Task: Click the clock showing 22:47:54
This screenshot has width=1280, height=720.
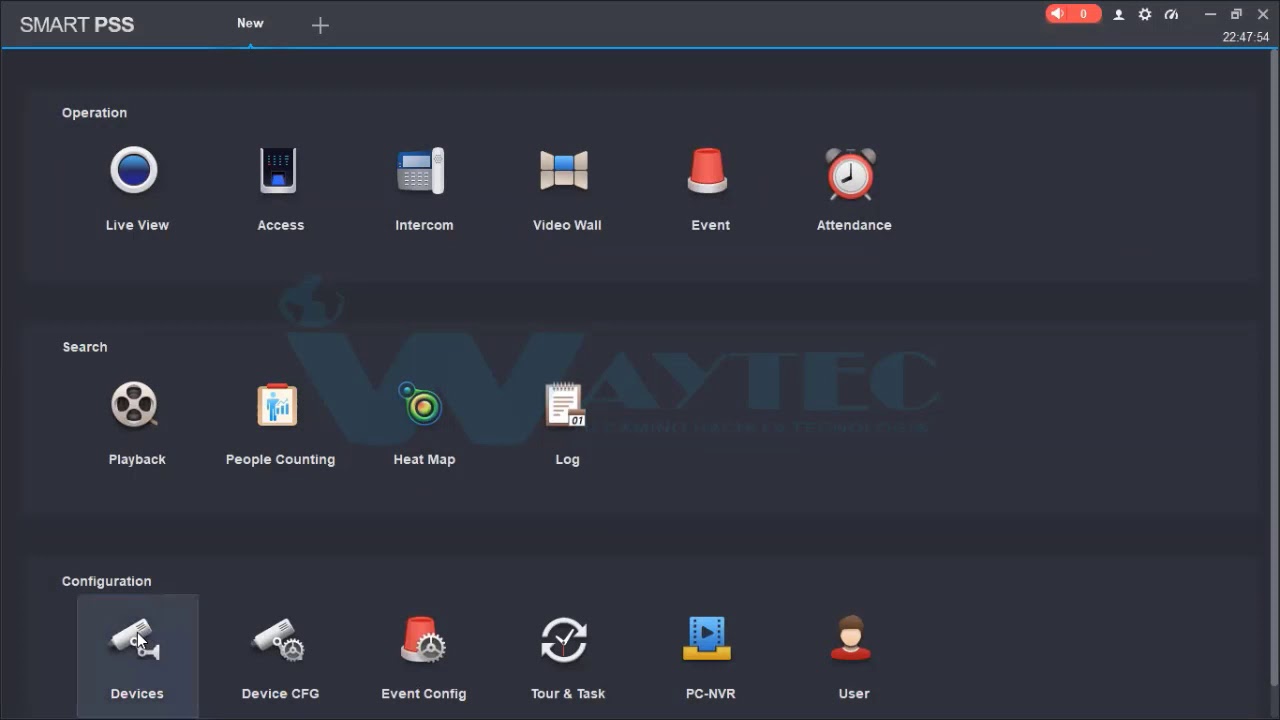Action: [1245, 37]
